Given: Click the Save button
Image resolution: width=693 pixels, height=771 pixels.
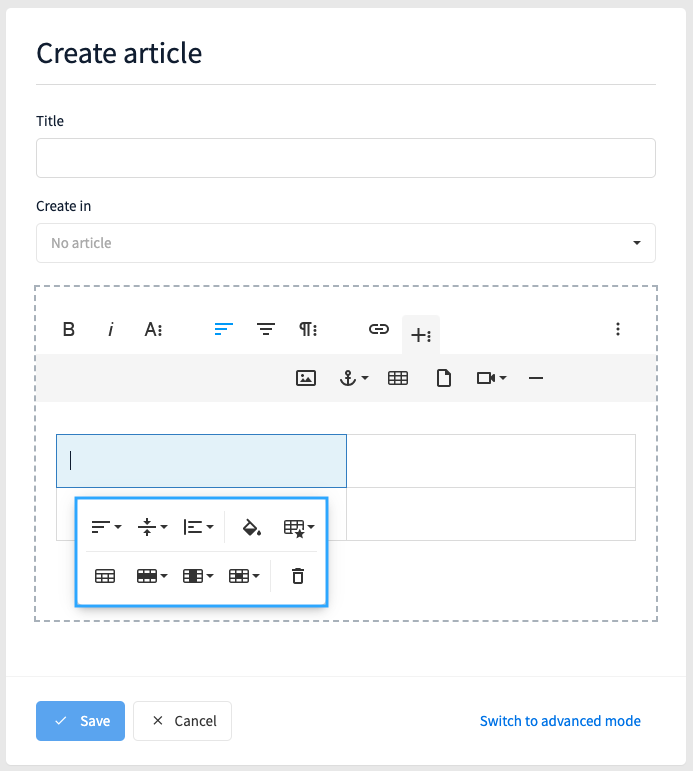Looking at the screenshot, I should 80,721.
